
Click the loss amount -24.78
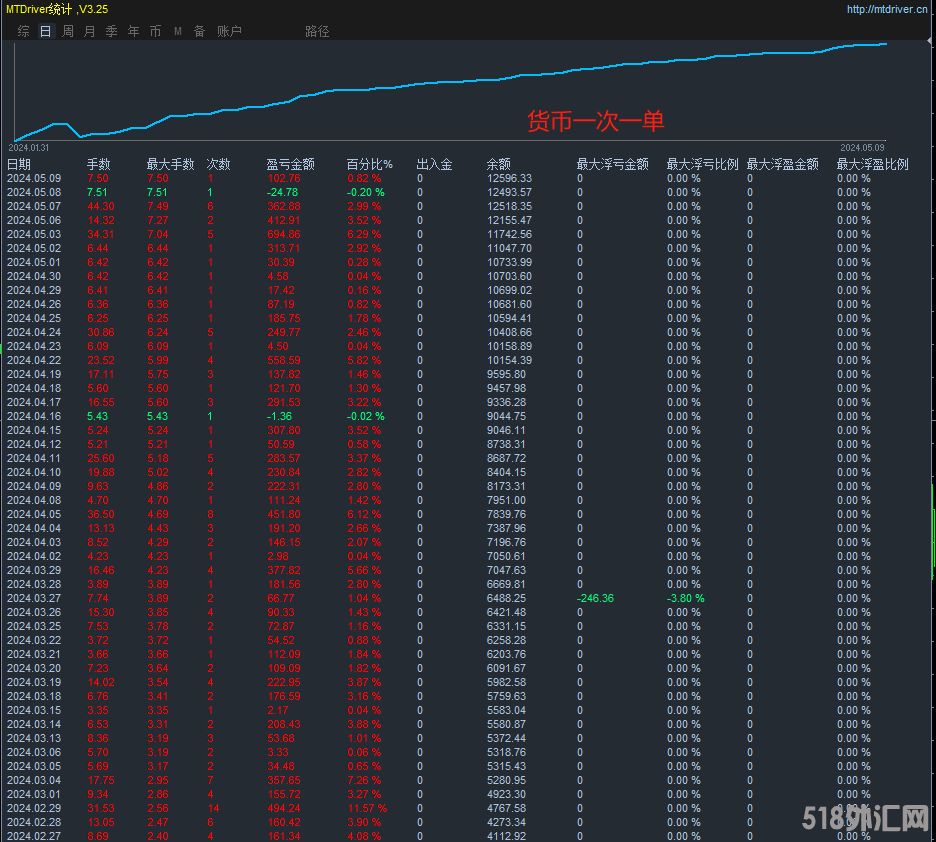[x=282, y=192]
